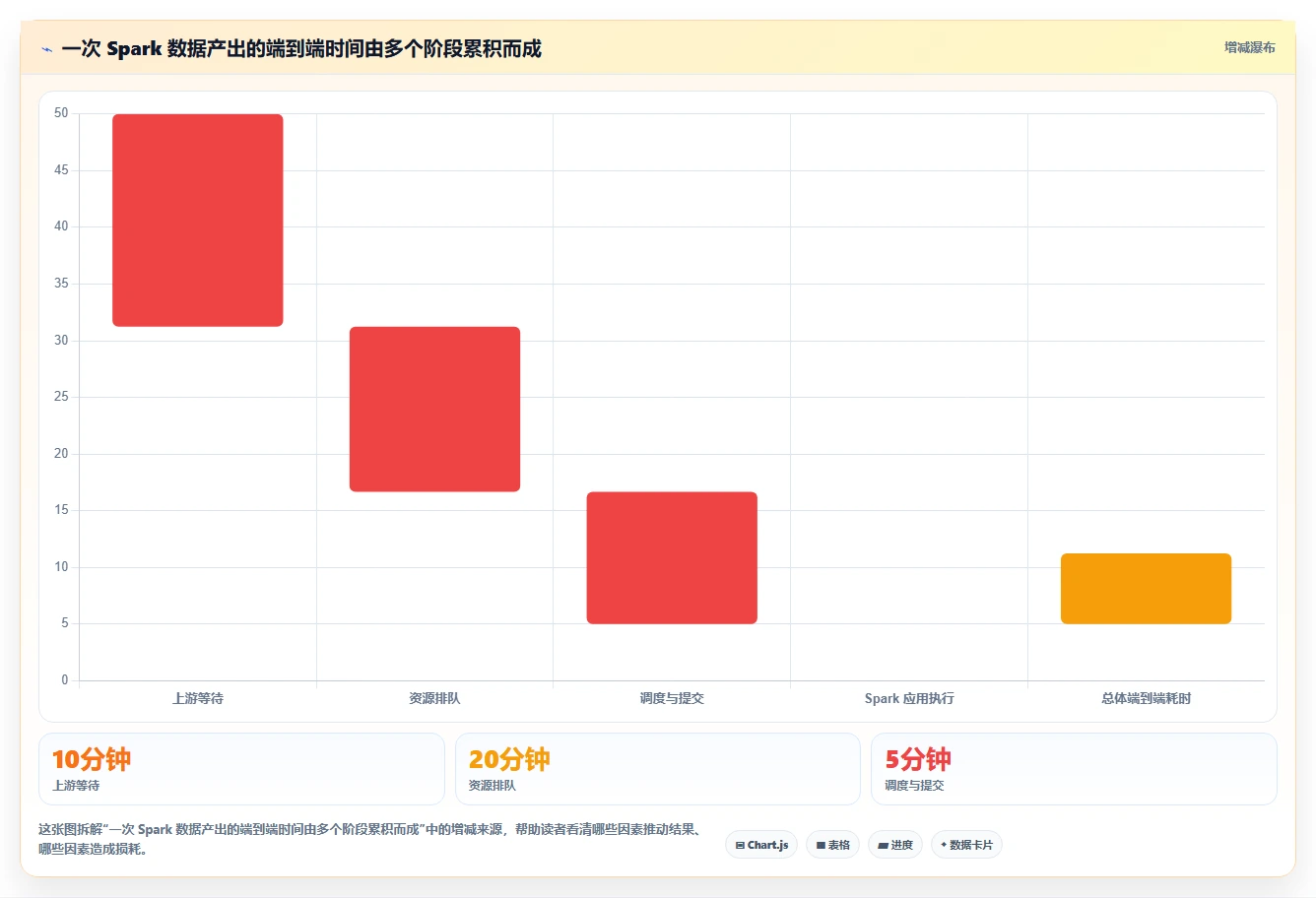
Task: Click the y-axis value 0
Action: coord(65,679)
